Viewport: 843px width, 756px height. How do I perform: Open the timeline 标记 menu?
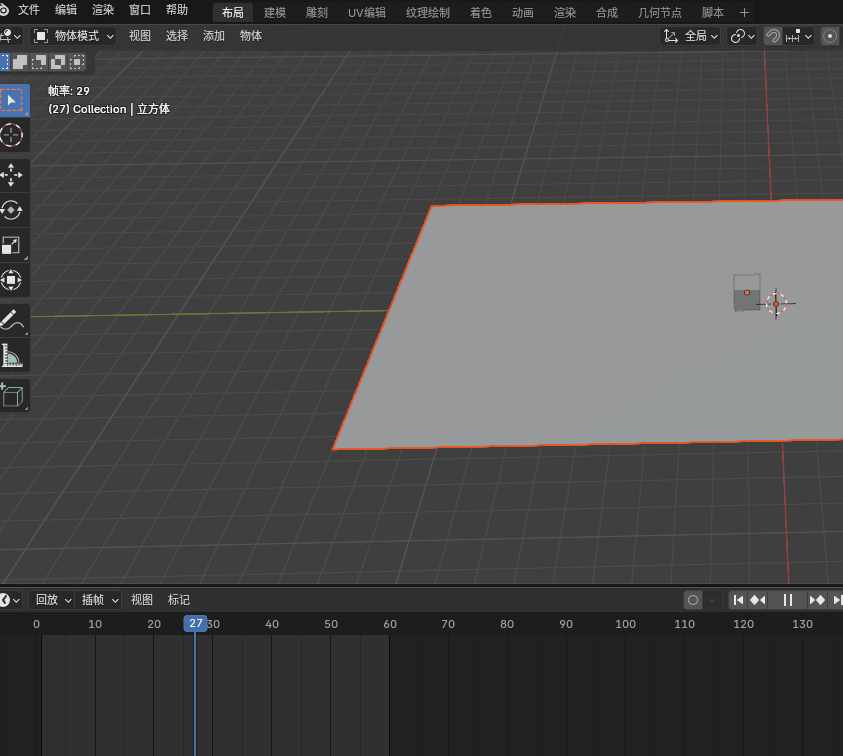(179, 600)
